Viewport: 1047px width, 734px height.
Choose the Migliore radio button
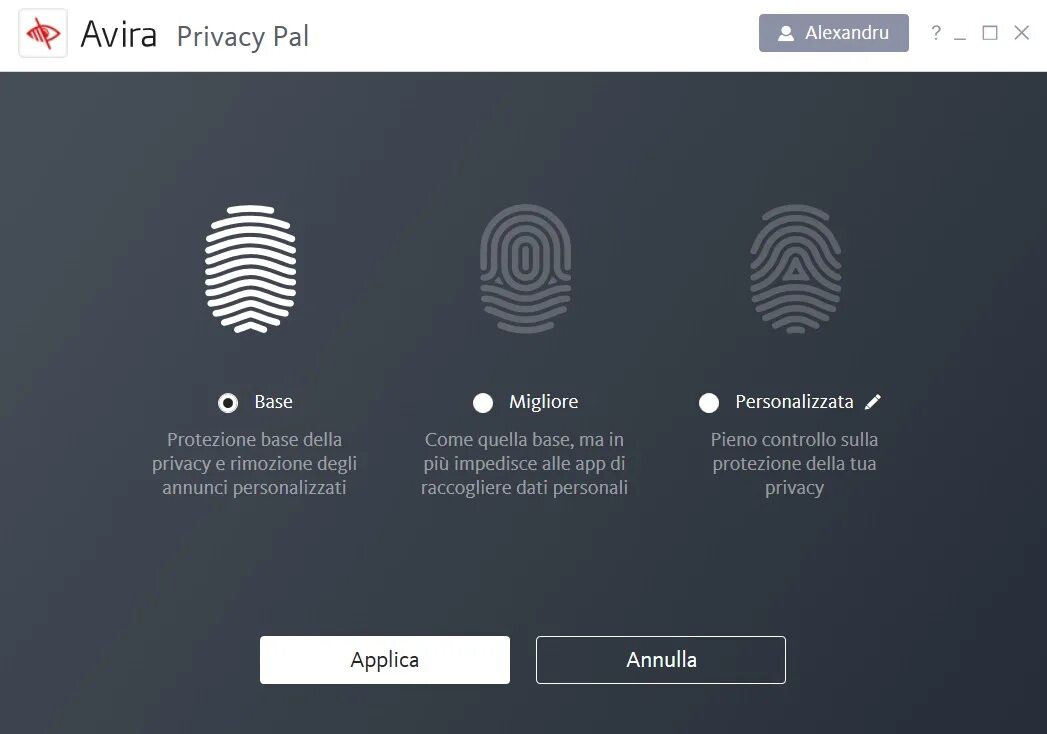483,403
